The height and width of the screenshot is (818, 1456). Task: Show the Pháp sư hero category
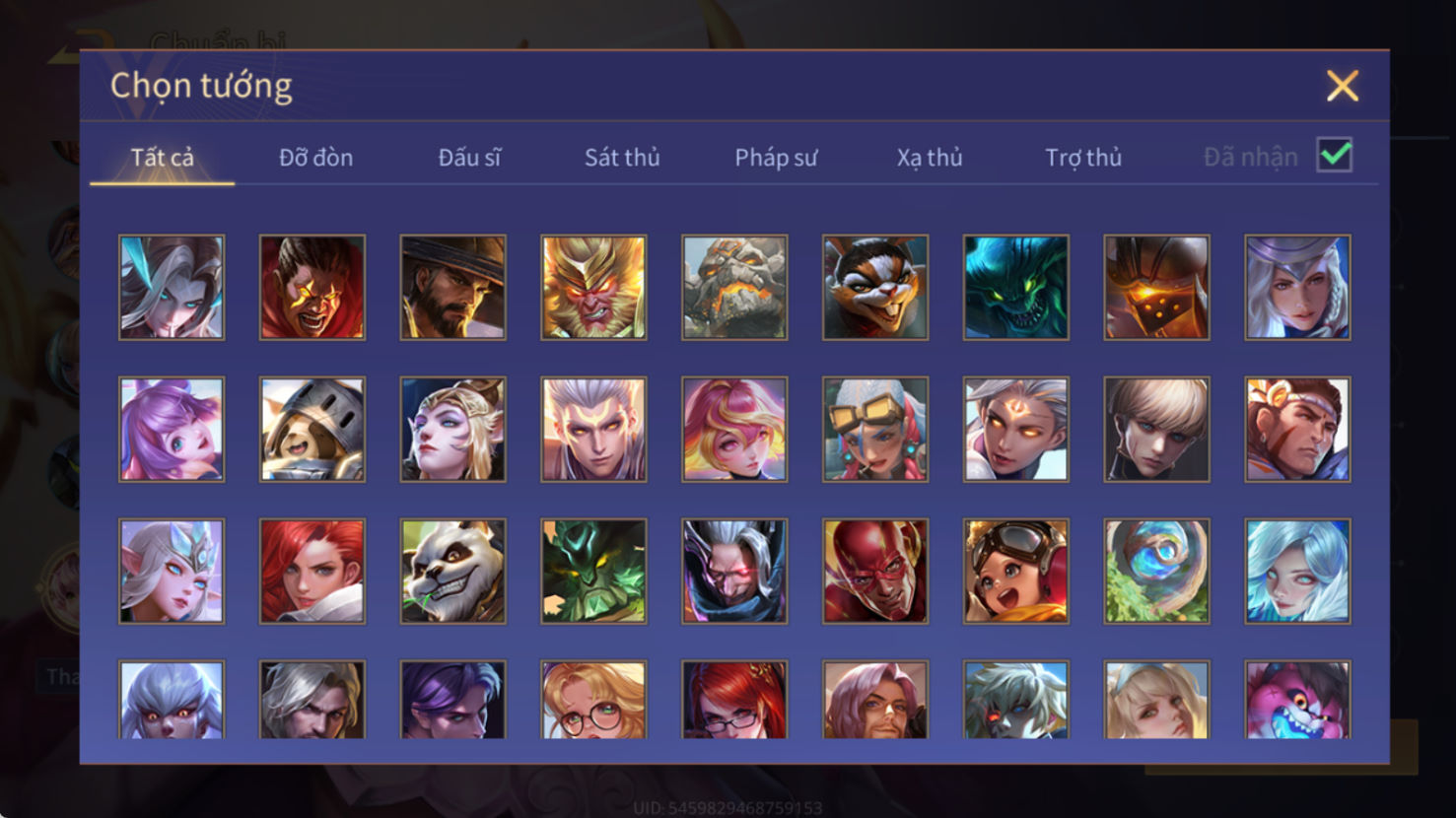pos(776,158)
